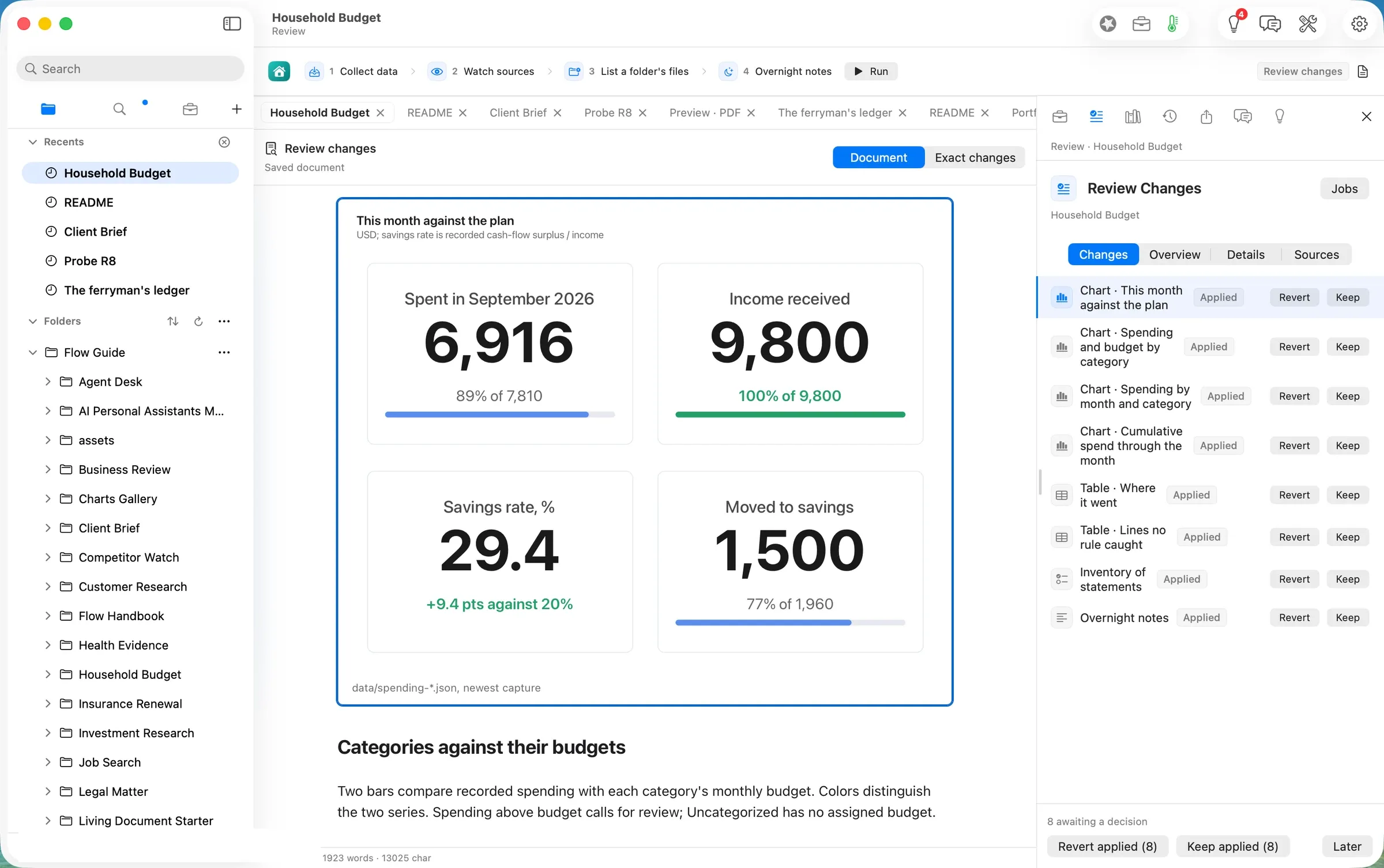Open the library books icon in the right panel
1384x868 pixels.
point(1133,116)
